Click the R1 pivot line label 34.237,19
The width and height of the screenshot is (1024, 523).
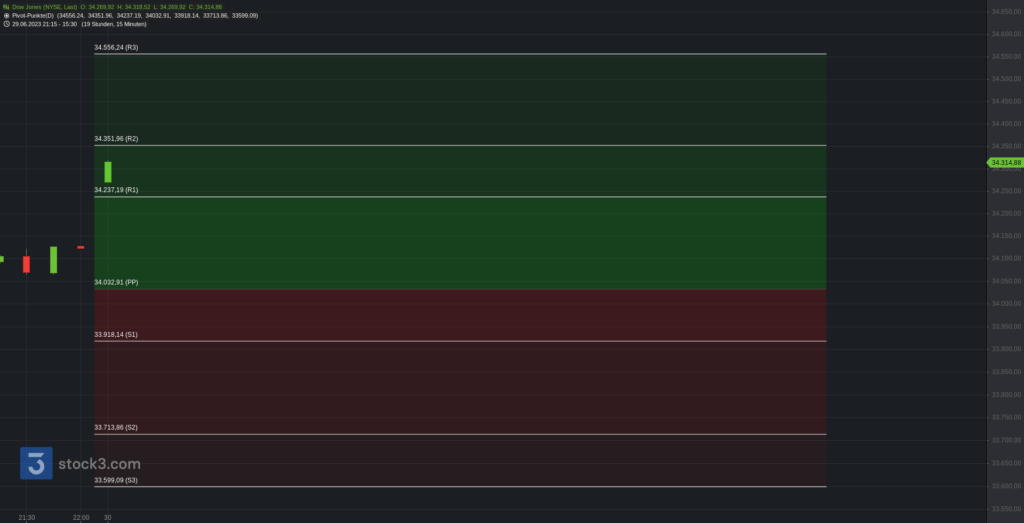click(116, 190)
